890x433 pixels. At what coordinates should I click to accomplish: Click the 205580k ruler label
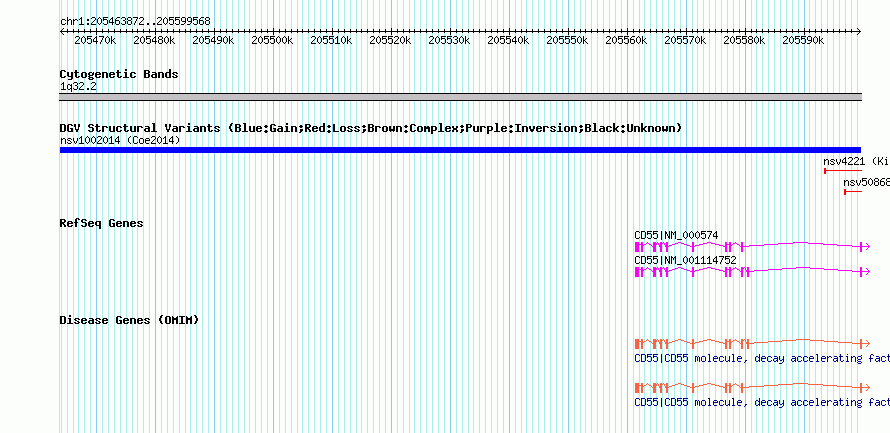tap(745, 40)
